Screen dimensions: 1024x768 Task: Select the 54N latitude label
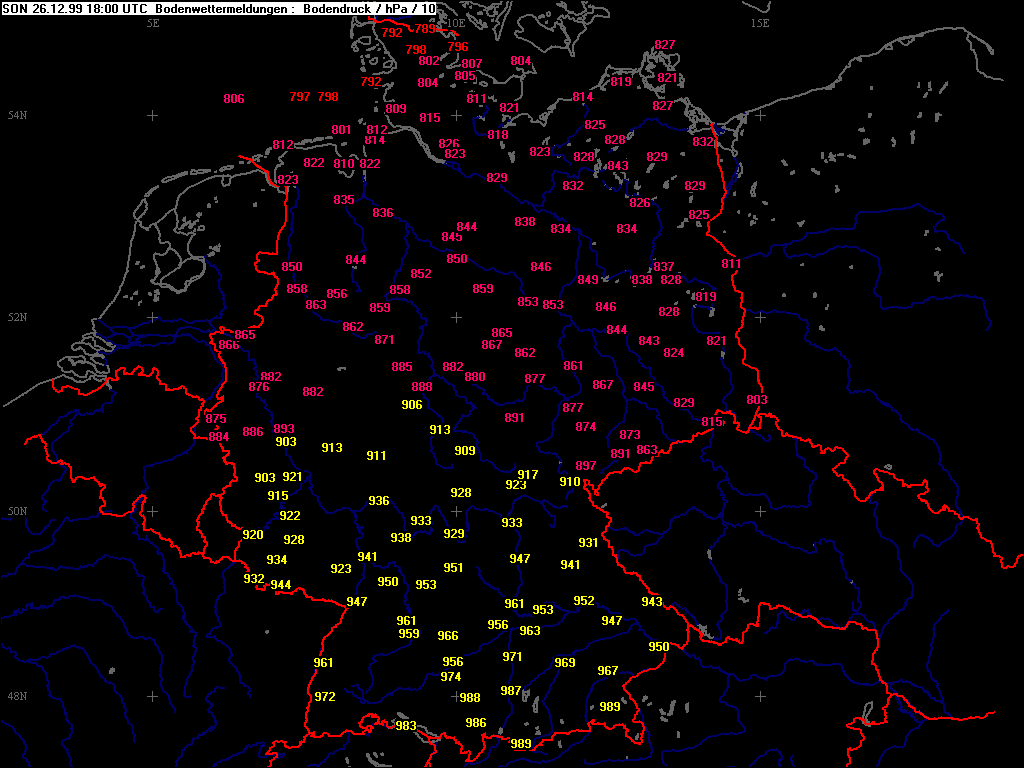(x=17, y=116)
